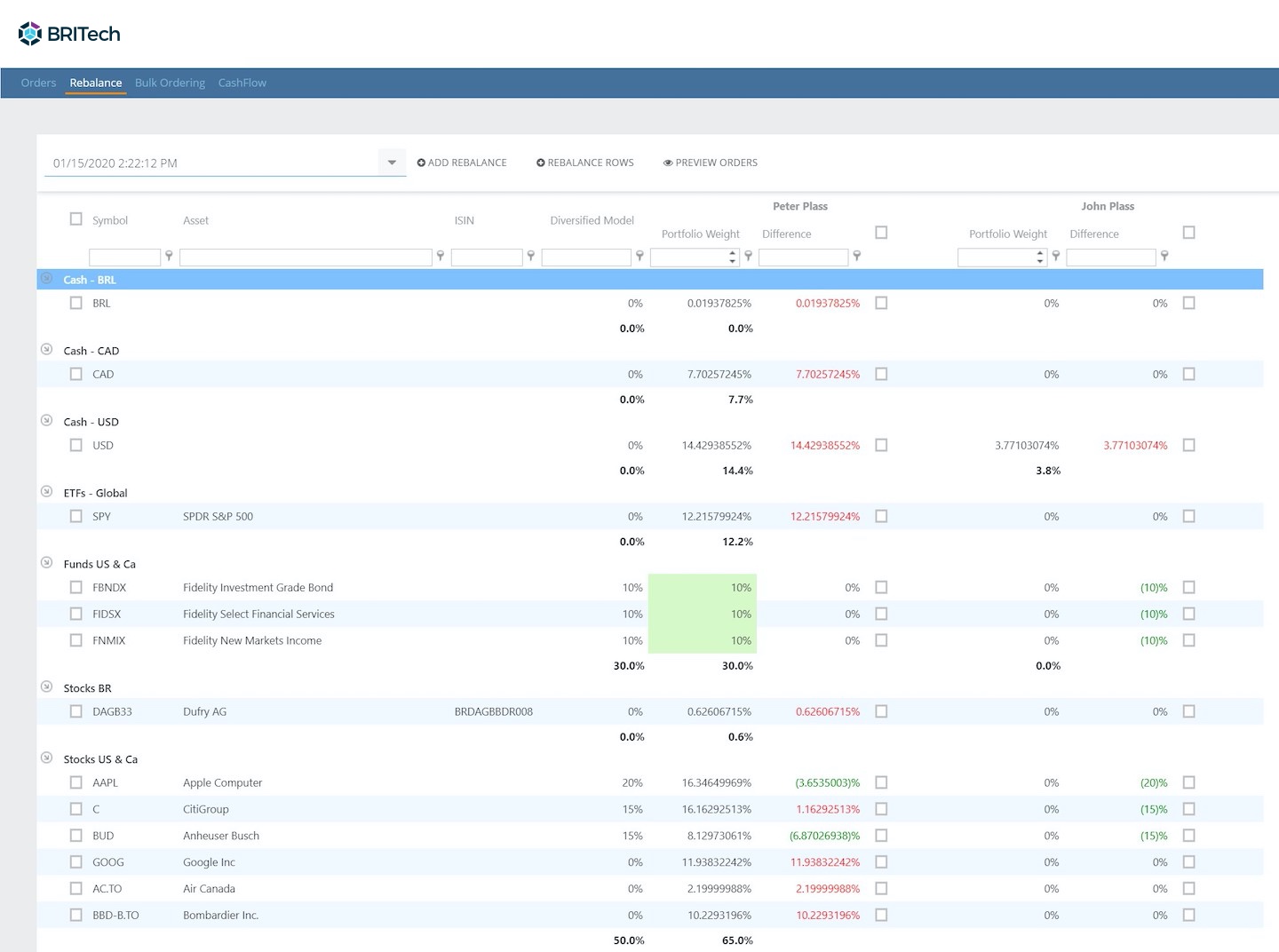The image size is (1279, 952).
Task: Click John Plass USD weight 3.77103074%
Action: pos(1027,445)
